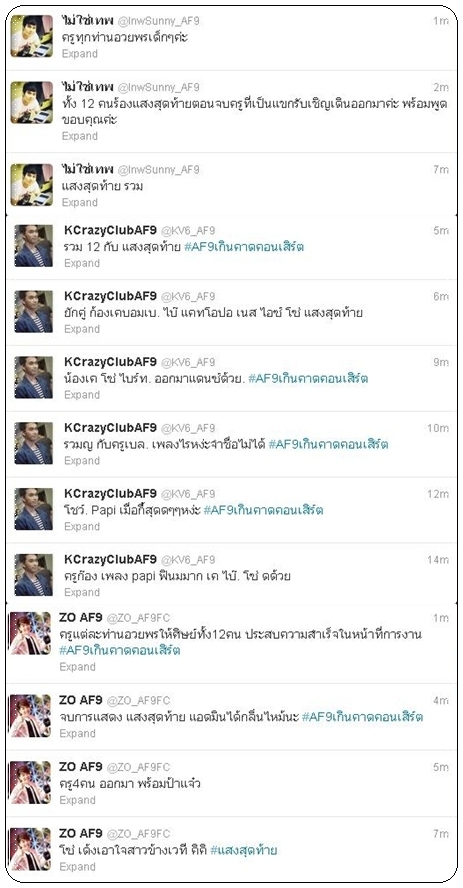The width and height of the screenshot is (463, 888).
Task: Click the 10m timestamp on KCrazyClubAF9's tweet
Action: (438, 428)
